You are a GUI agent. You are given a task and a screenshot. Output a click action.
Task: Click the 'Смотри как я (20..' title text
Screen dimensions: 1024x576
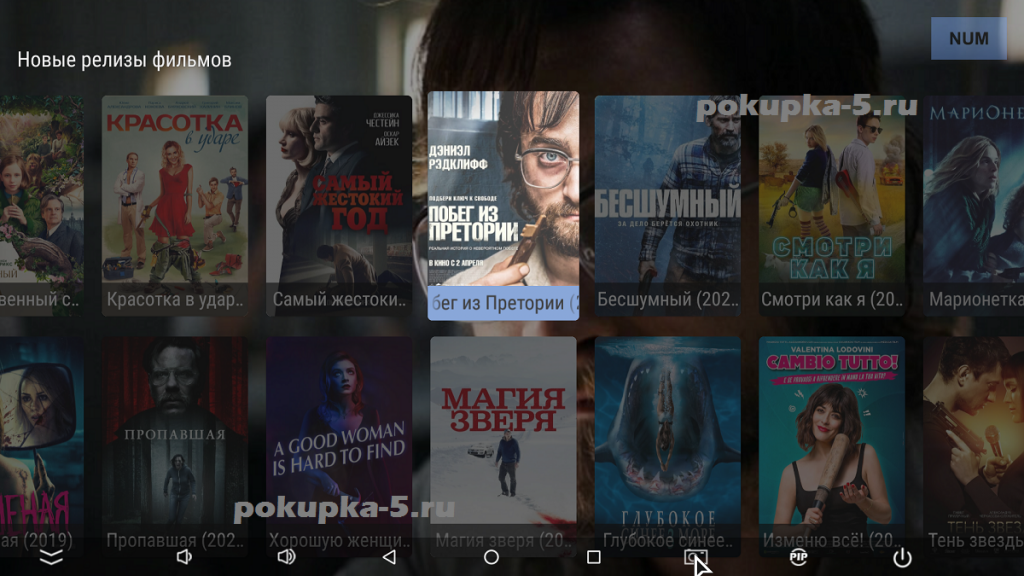(x=832, y=300)
